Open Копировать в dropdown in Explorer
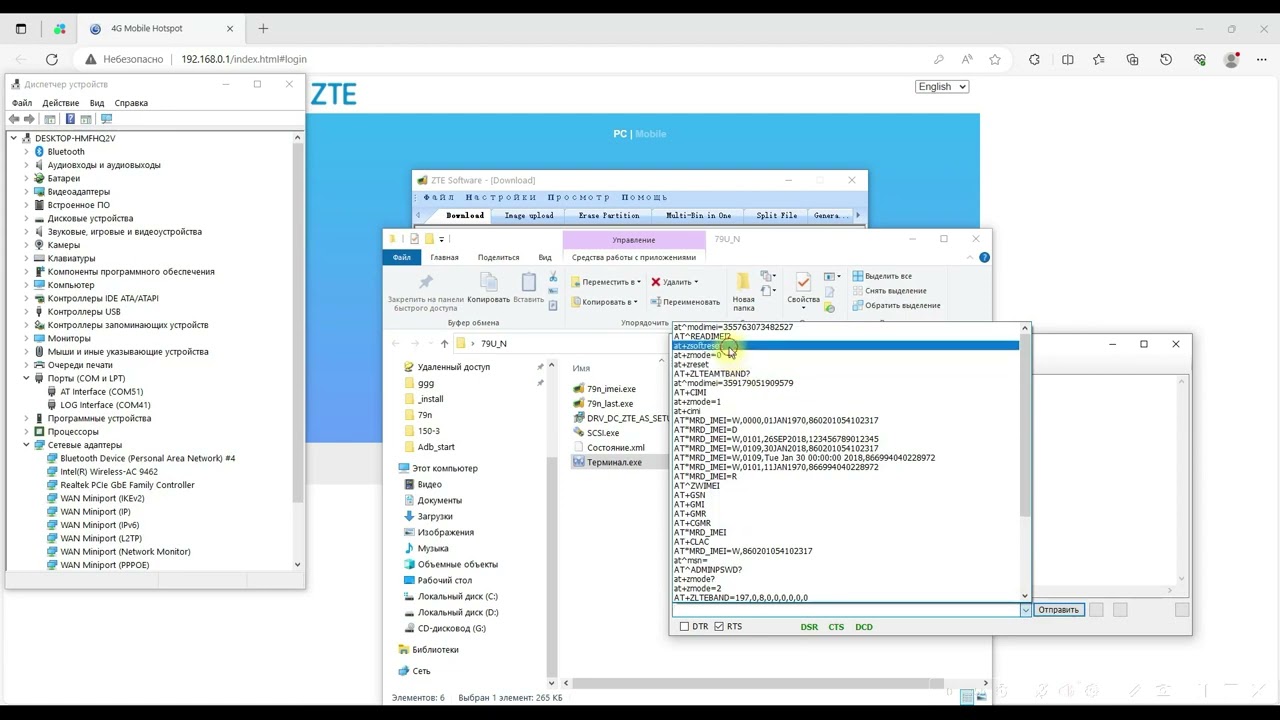This screenshot has height=720, width=1280. coord(604,302)
